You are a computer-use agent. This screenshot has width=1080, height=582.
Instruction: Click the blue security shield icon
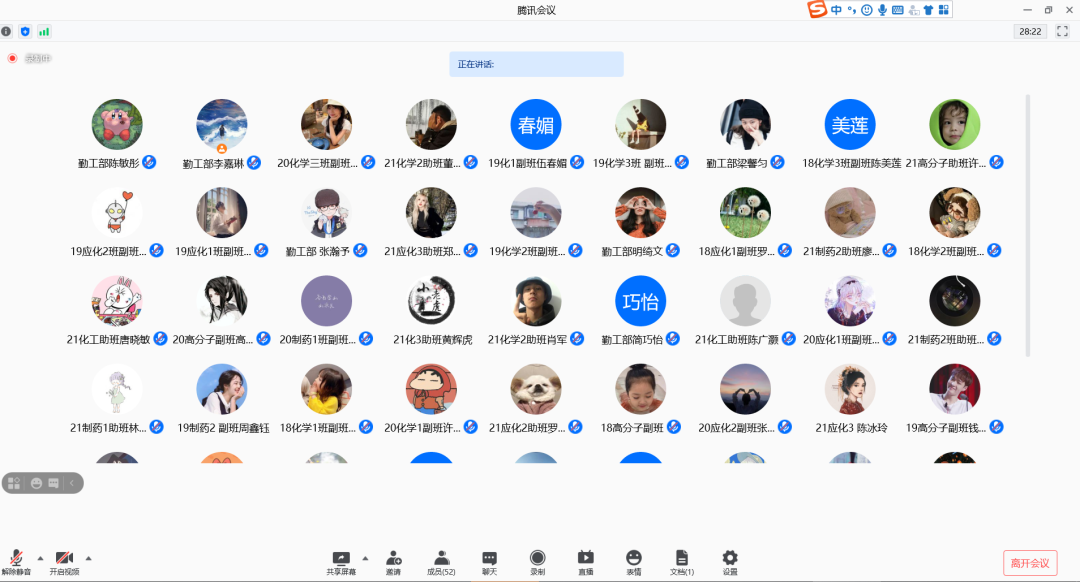pyautogui.click(x=25, y=32)
